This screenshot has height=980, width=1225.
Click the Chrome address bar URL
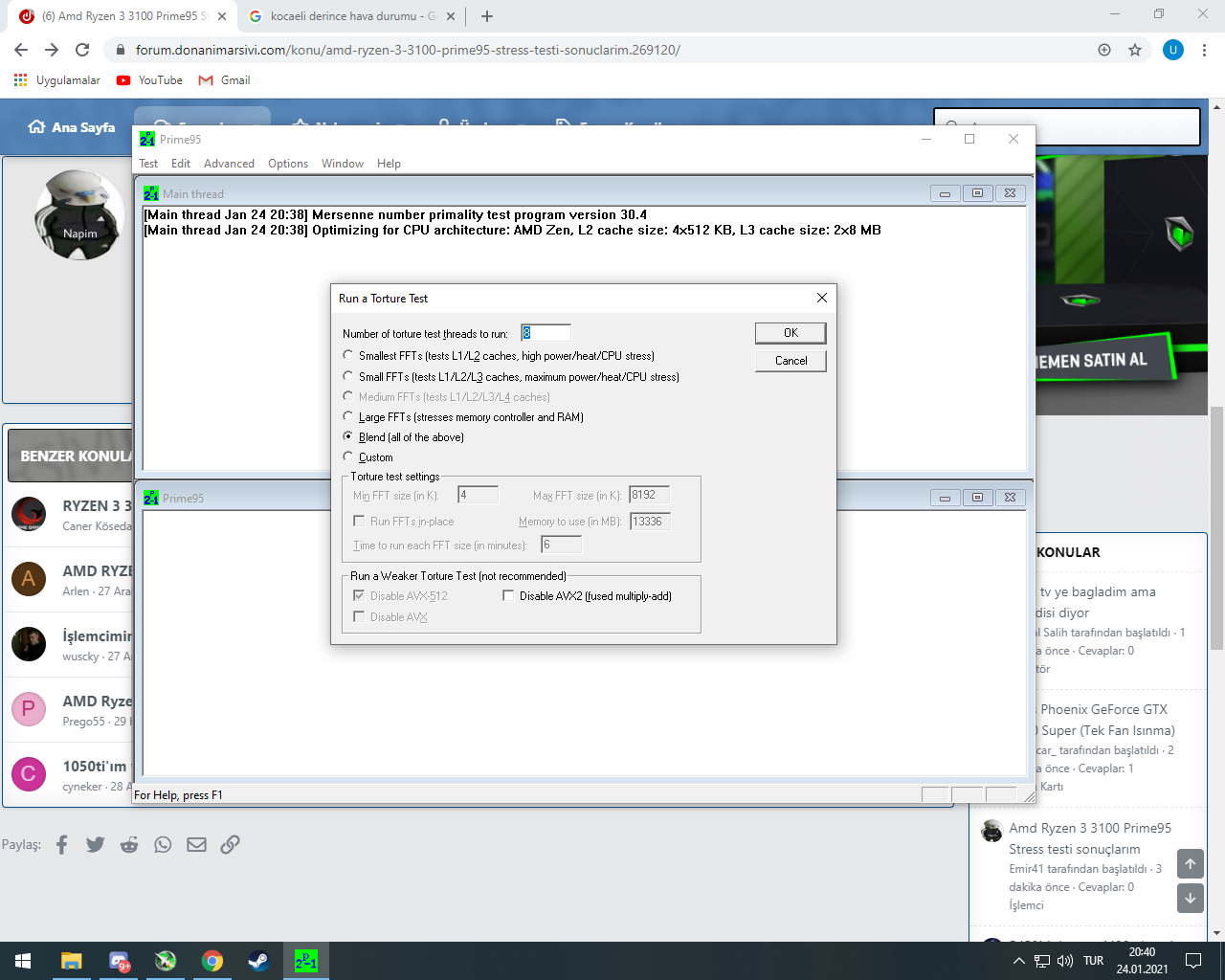408,50
